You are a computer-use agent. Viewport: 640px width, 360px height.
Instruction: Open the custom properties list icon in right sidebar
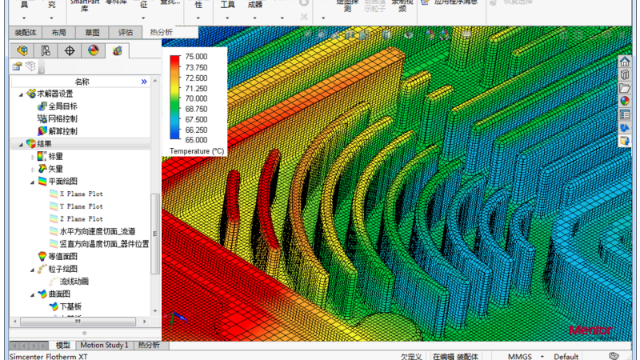pos(624,114)
